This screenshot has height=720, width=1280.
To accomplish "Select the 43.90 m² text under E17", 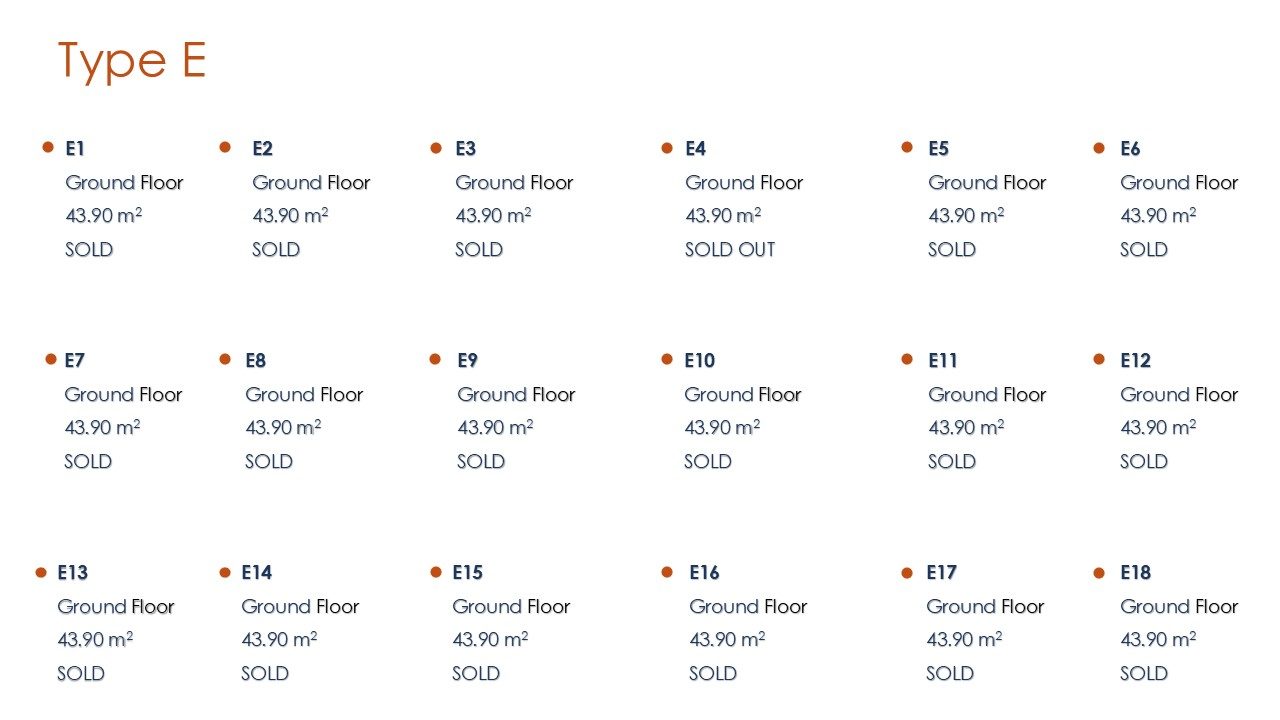I will click(964, 640).
